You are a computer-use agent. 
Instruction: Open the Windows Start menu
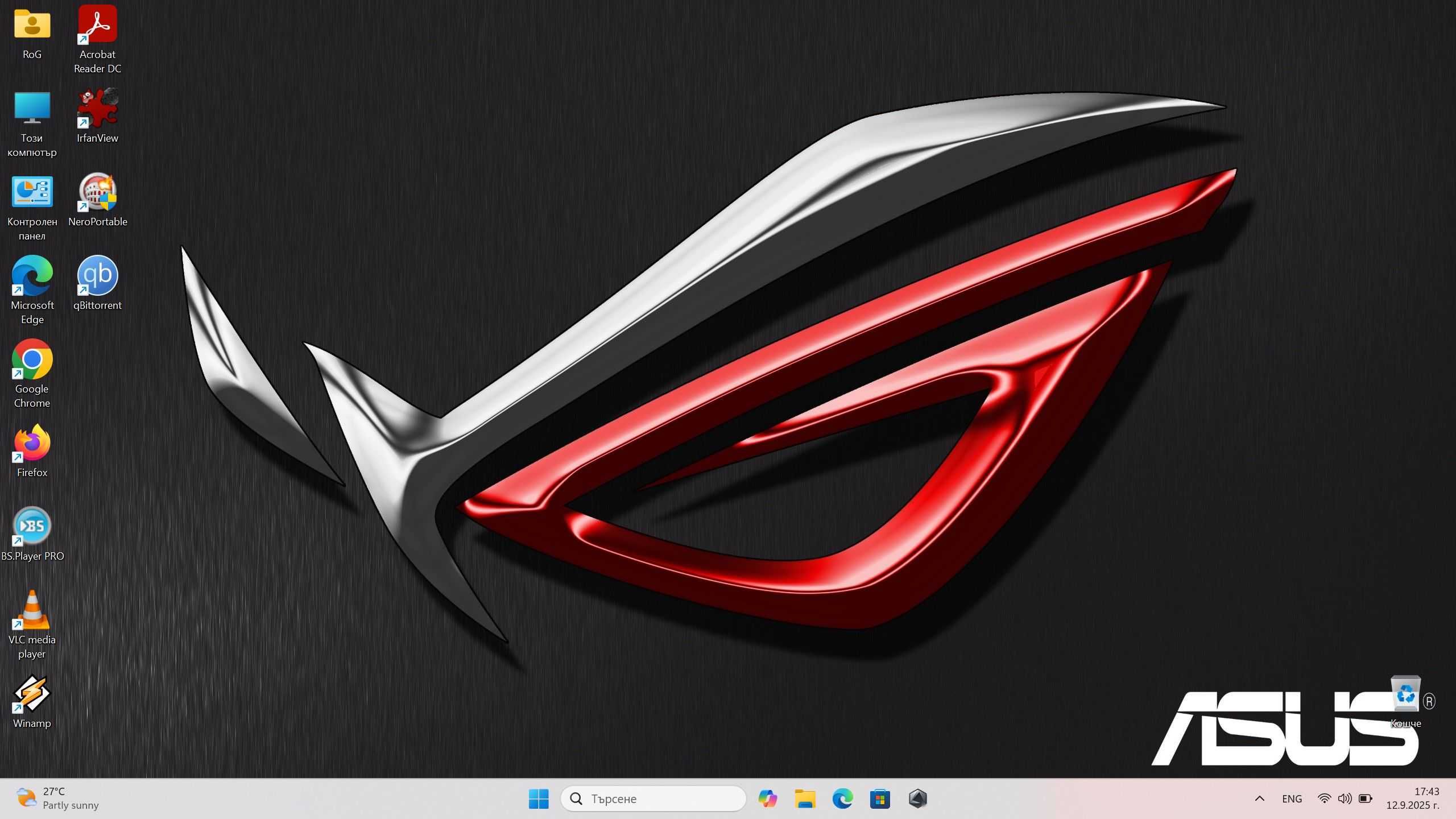tap(538, 799)
